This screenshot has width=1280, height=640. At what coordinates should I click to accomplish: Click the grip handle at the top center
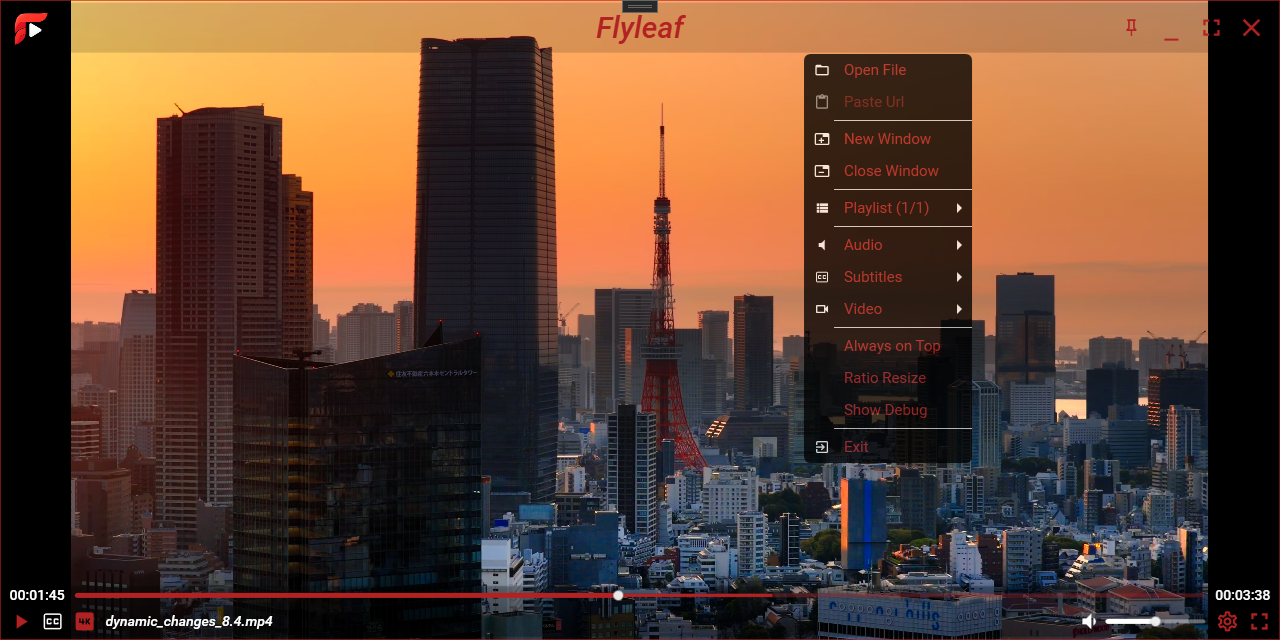point(640,6)
